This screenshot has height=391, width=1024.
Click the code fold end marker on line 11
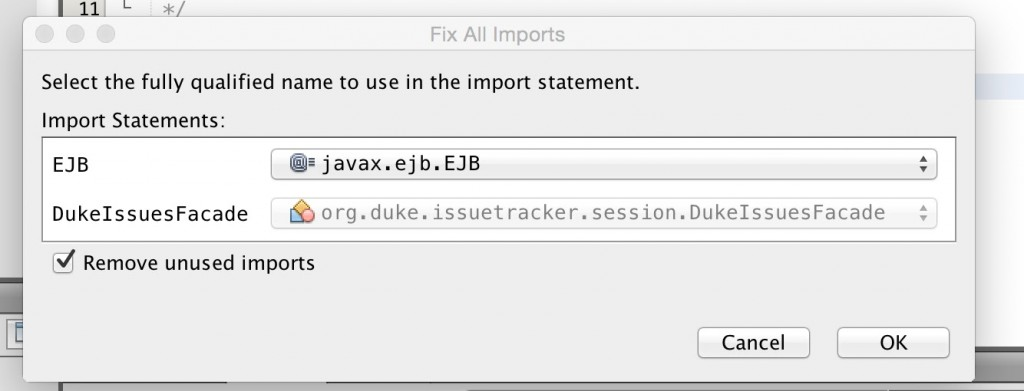coord(127,5)
